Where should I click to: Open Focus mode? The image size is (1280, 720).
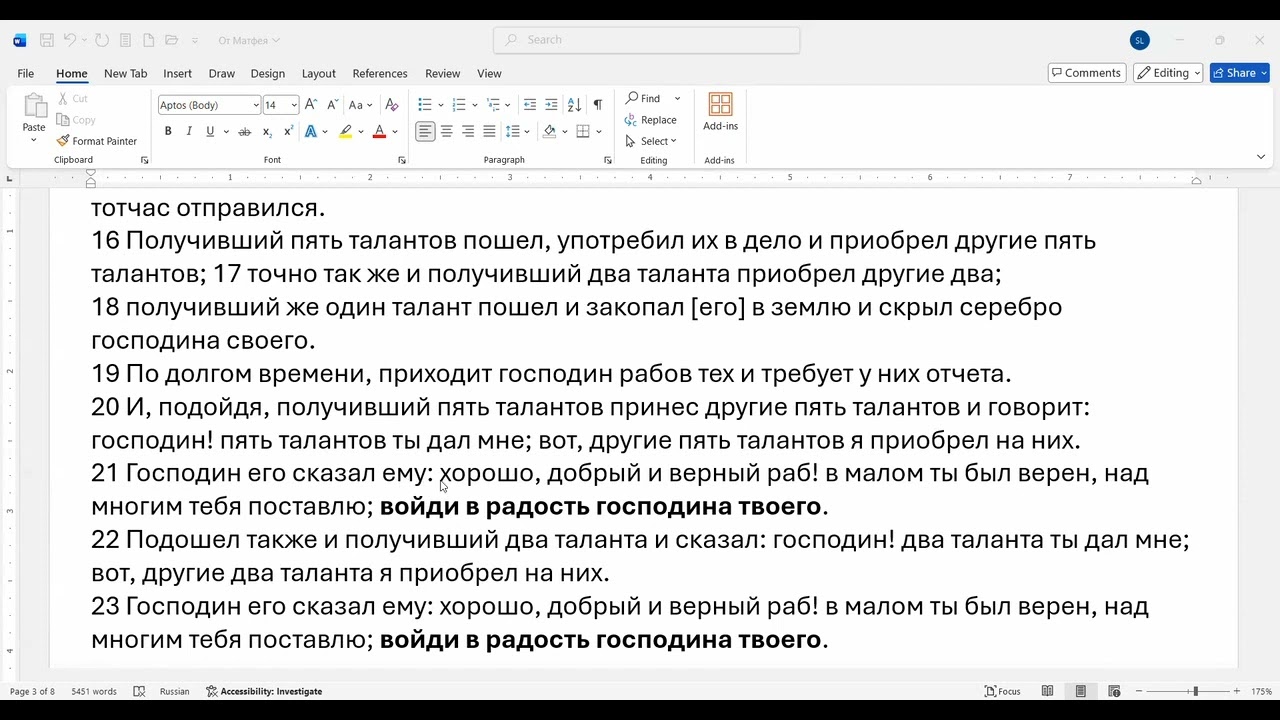coord(1003,691)
